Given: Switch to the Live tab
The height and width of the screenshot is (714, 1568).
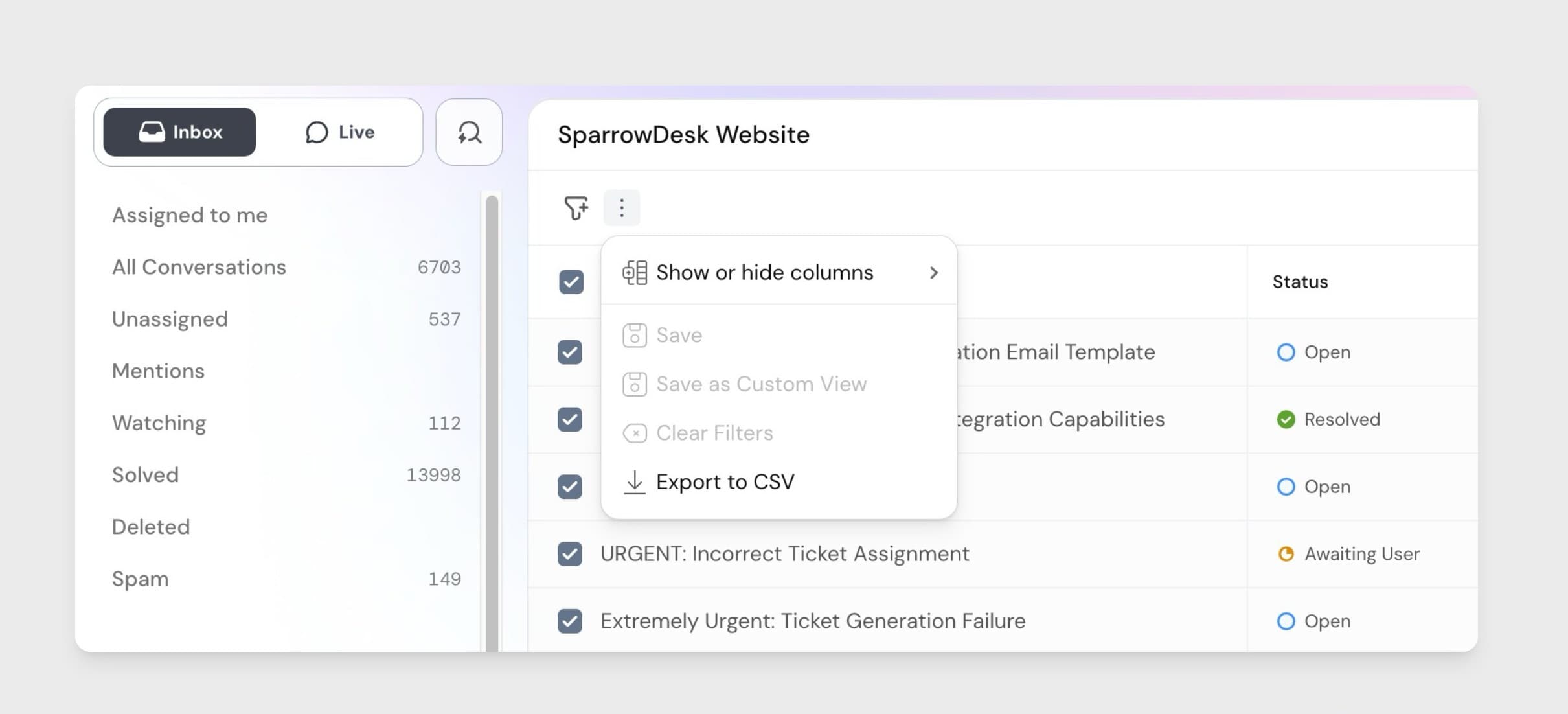Looking at the screenshot, I should 339,132.
